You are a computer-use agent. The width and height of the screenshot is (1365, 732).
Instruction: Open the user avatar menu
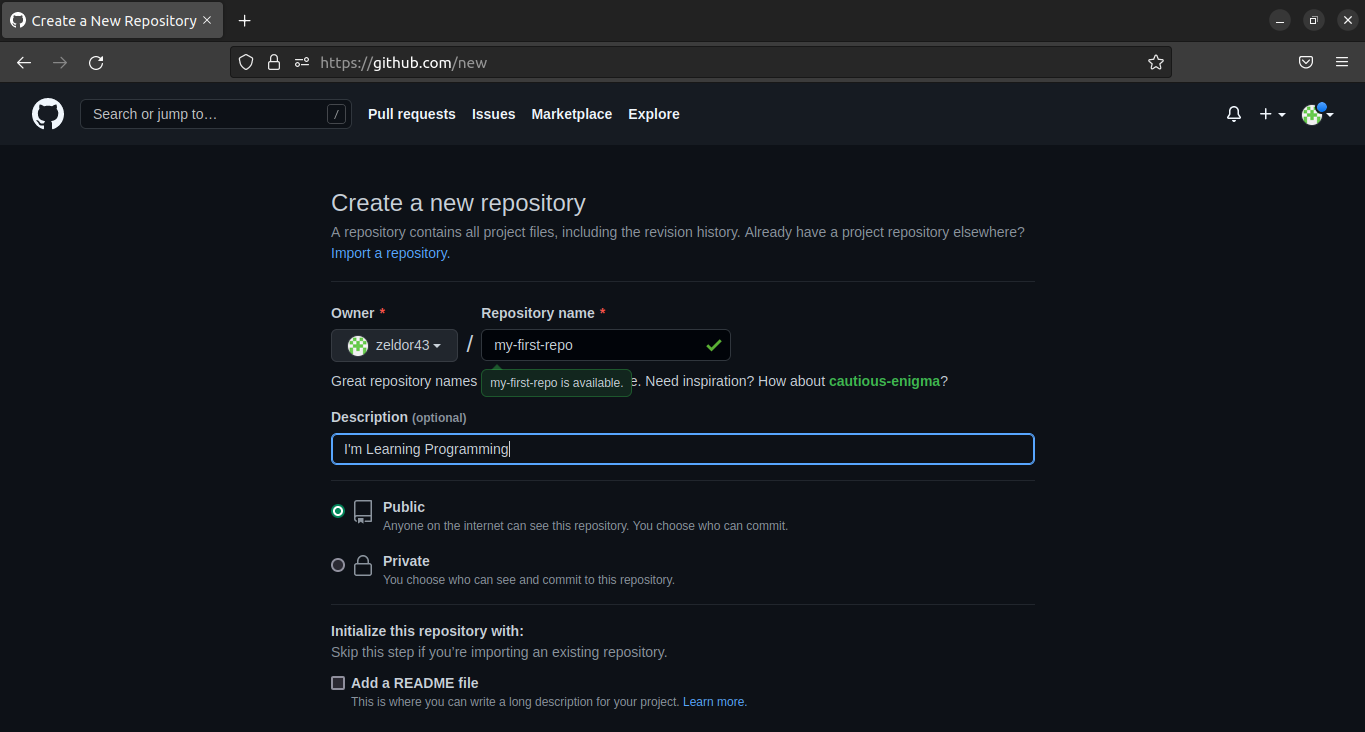[1317, 114]
